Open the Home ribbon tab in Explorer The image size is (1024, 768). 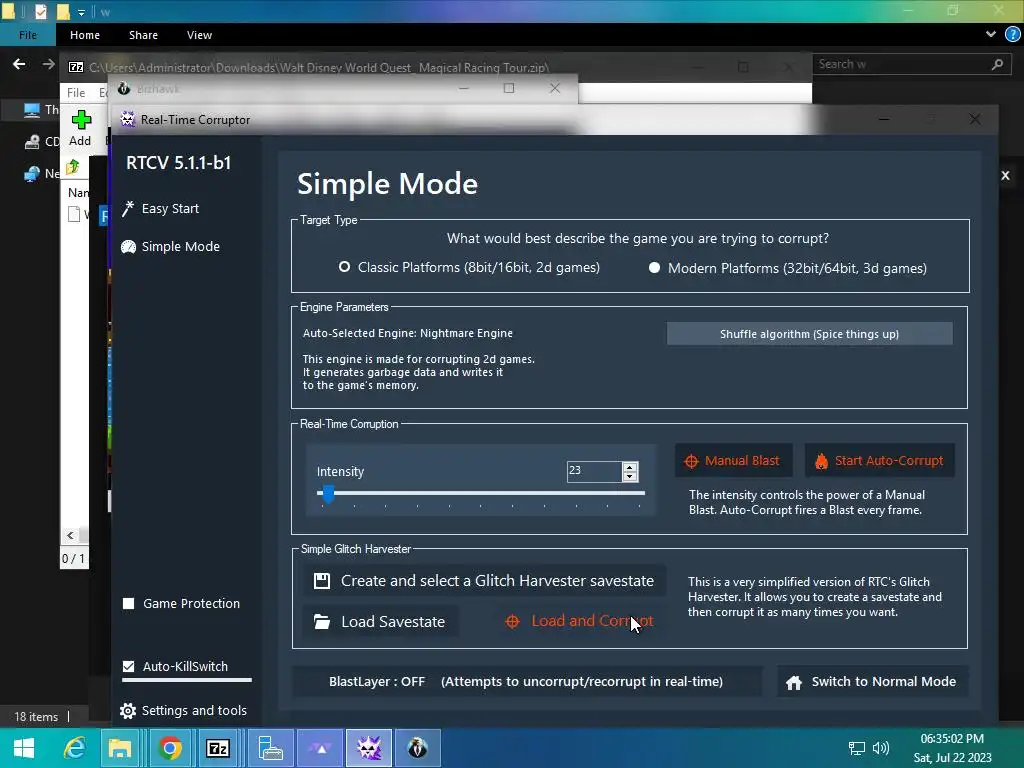[85, 35]
